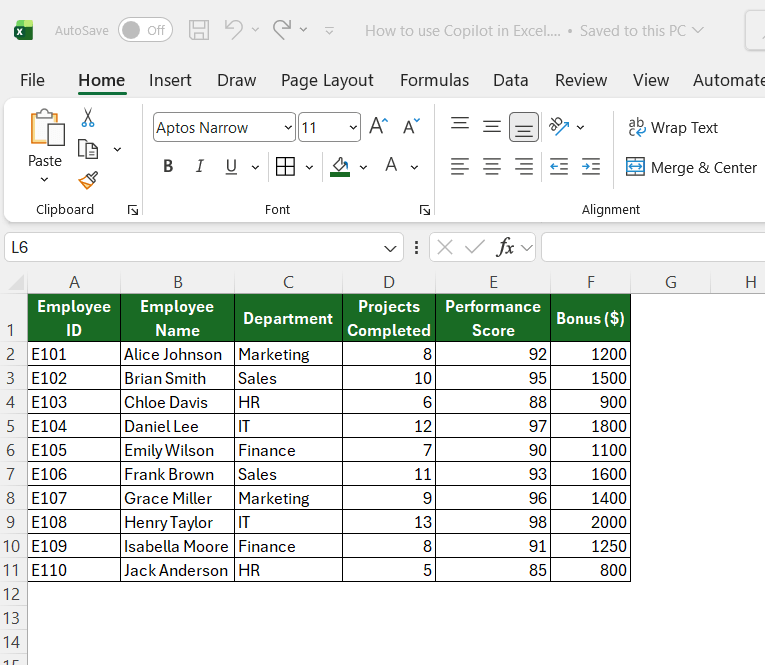
Task: Click the Orientation text angle icon
Action: [x=559, y=127]
